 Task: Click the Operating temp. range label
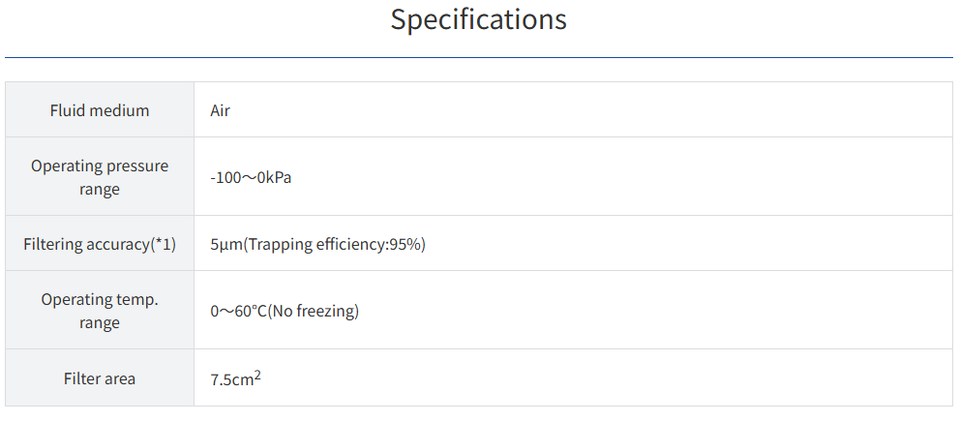99,311
